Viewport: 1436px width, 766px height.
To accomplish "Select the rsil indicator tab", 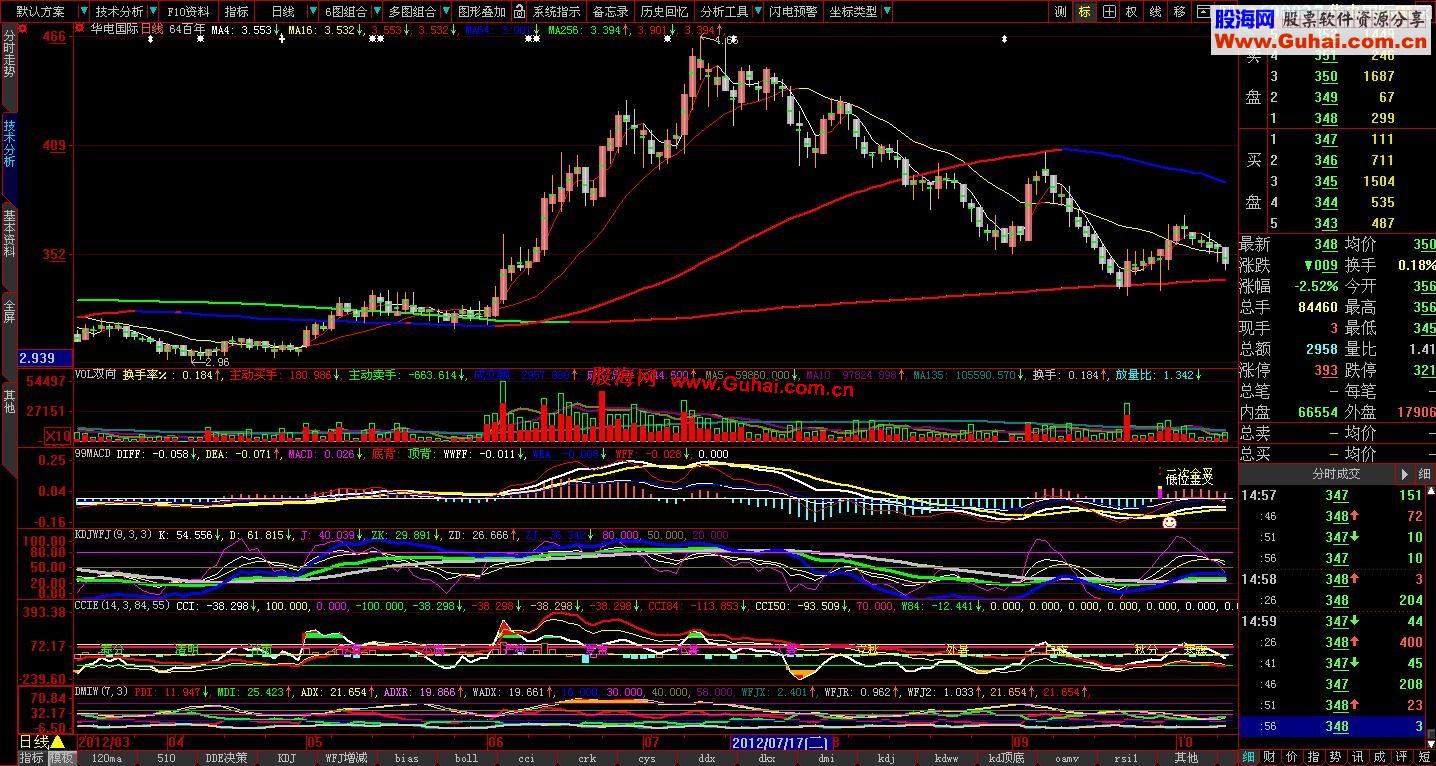I will click(x=1126, y=758).
